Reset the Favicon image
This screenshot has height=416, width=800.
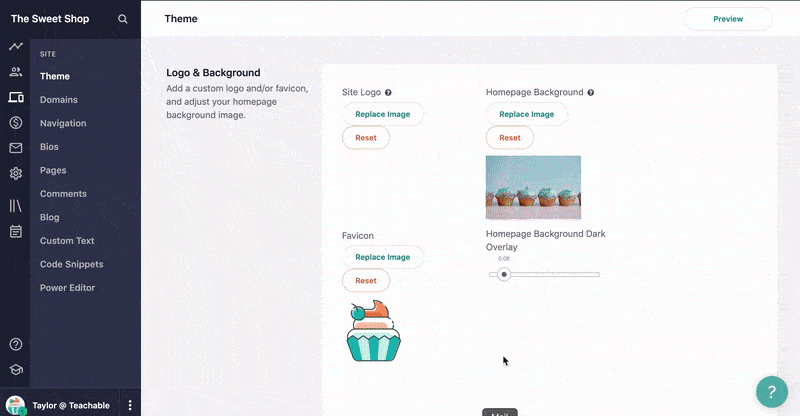coord(366,281)
